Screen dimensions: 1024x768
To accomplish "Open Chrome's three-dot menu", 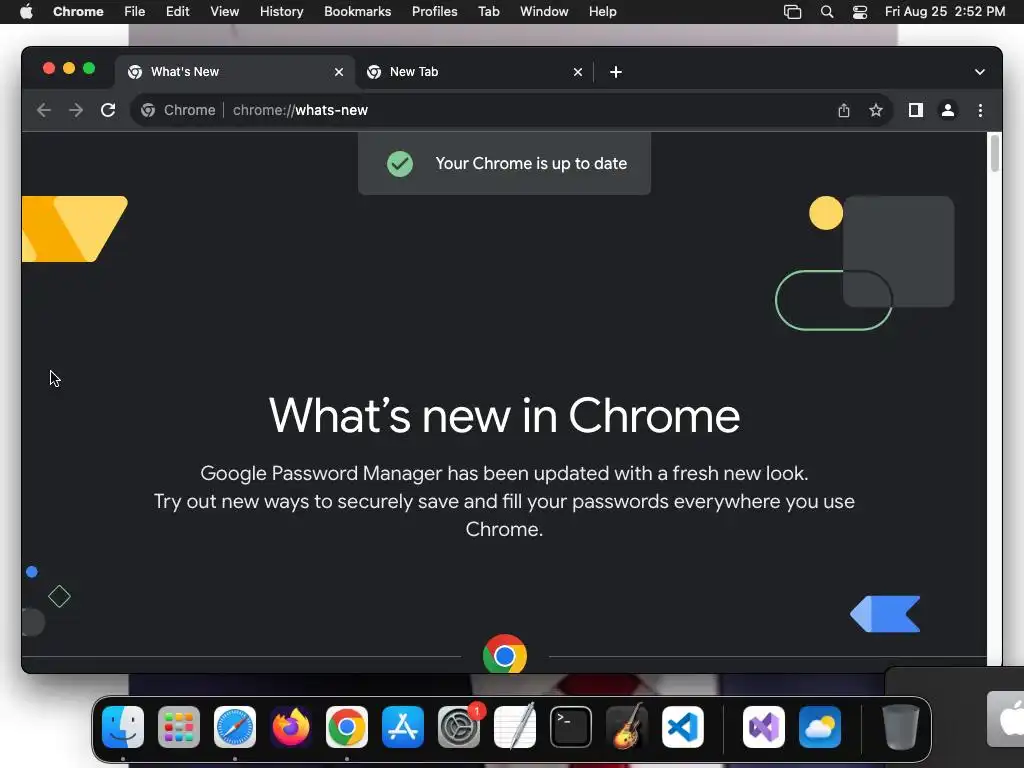I will (x=980, y=110).
